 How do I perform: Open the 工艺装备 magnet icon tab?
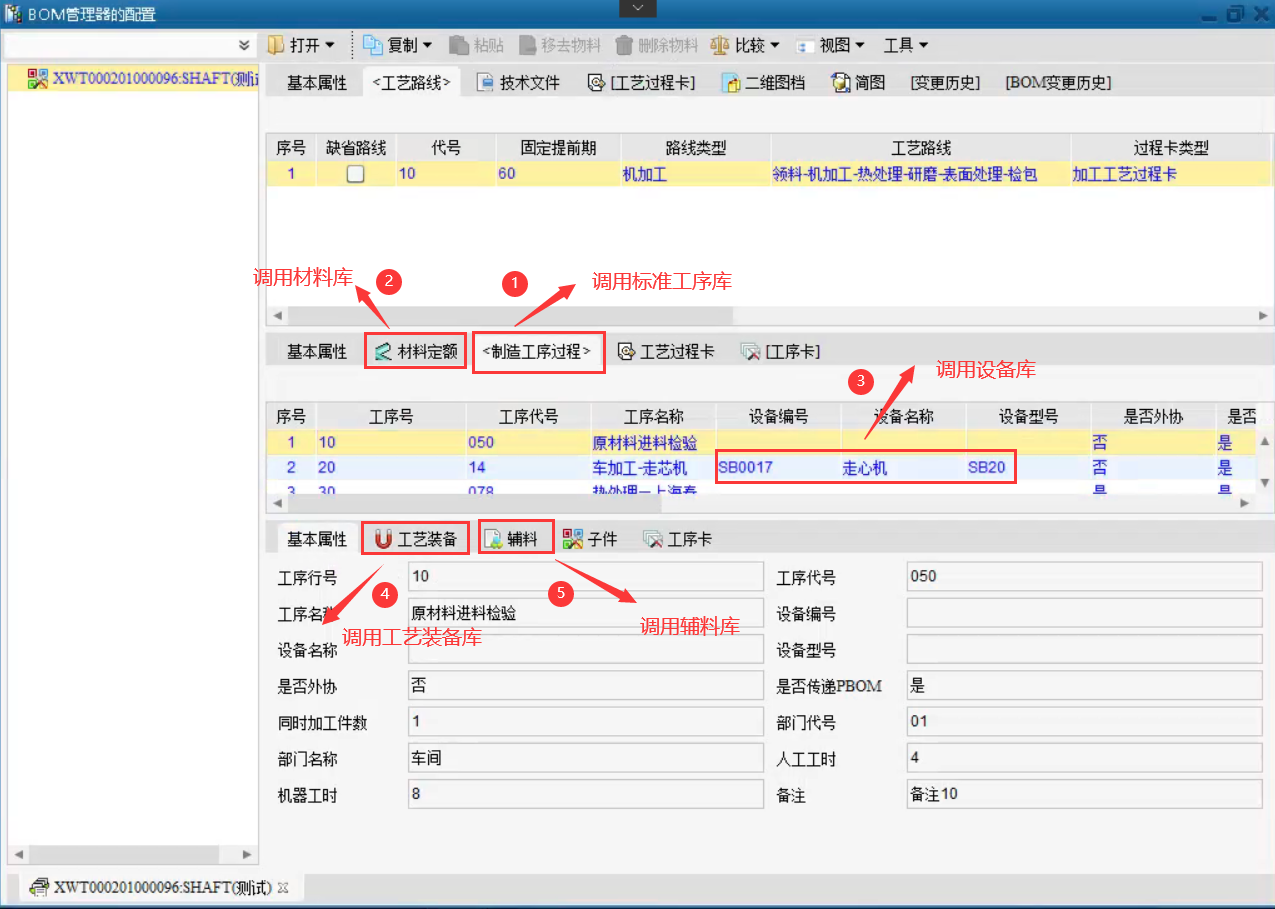click(x=383, y=540)
